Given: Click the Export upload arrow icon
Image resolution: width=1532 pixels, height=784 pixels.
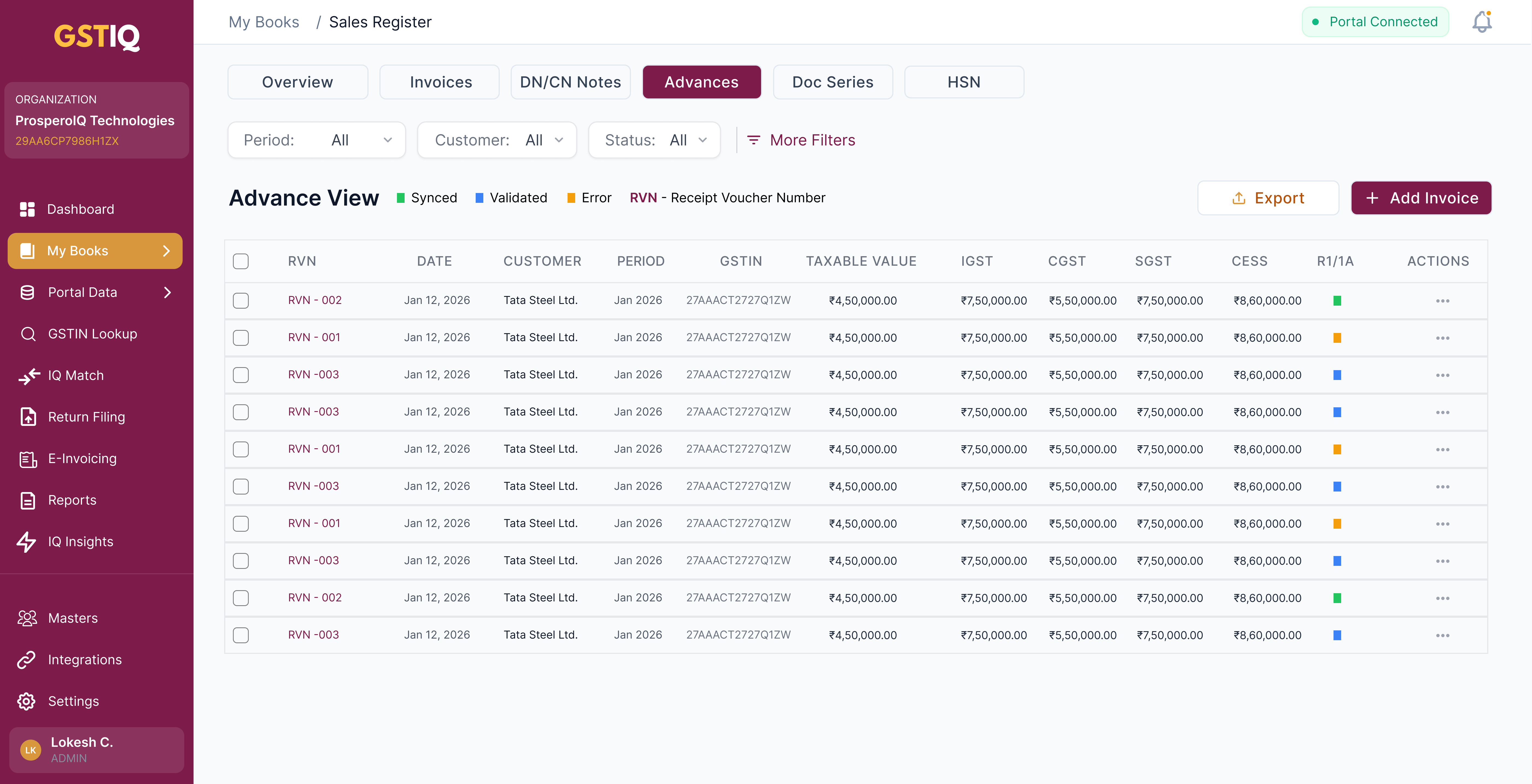Looking at the screenshot, I should click(x=1239, y=198).
